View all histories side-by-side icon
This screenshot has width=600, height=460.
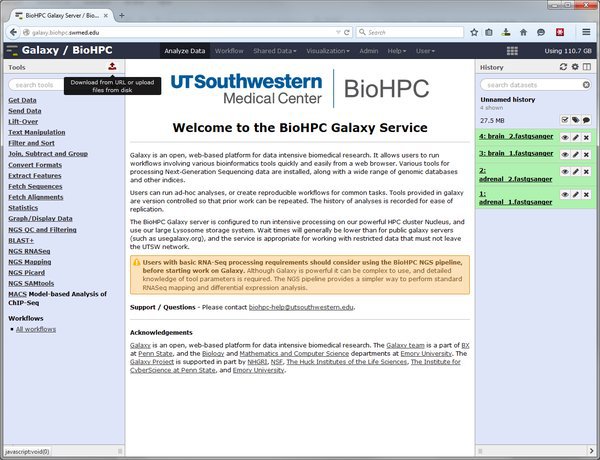tap(587, 67)
